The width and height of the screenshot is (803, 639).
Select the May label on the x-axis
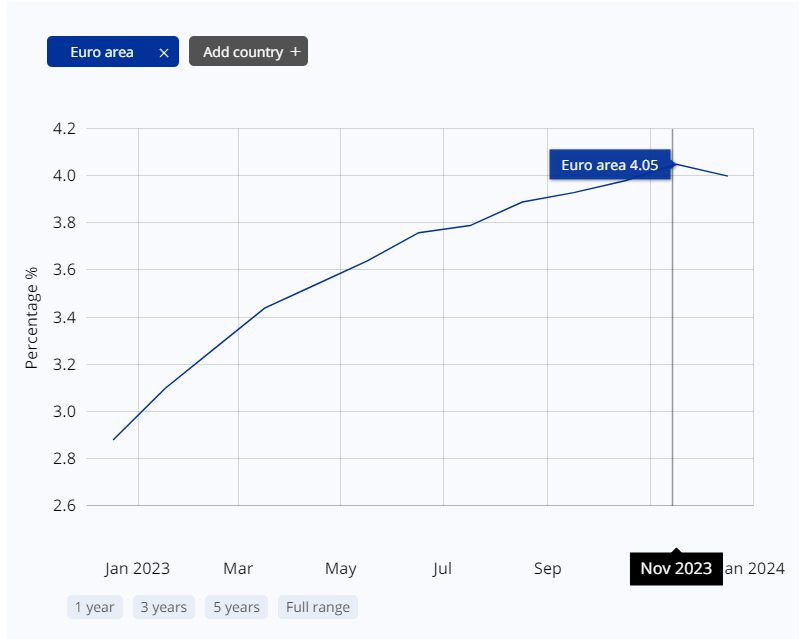click(340, 569)
